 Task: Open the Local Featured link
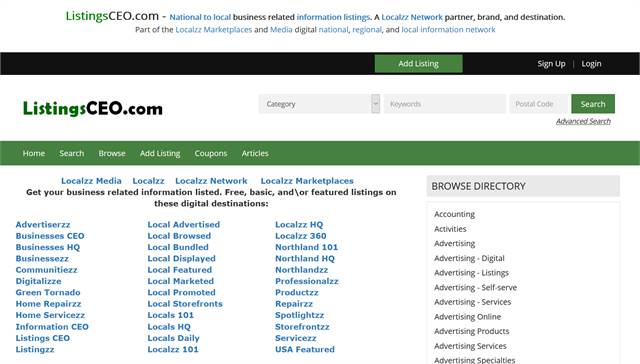tap(180, 270)
